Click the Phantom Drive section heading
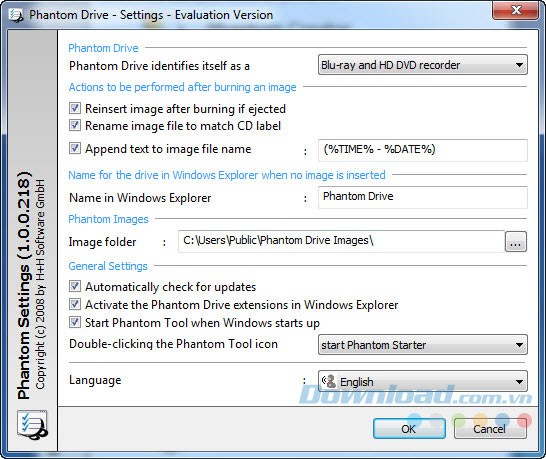The image size is (546, 459). point(103,48)
